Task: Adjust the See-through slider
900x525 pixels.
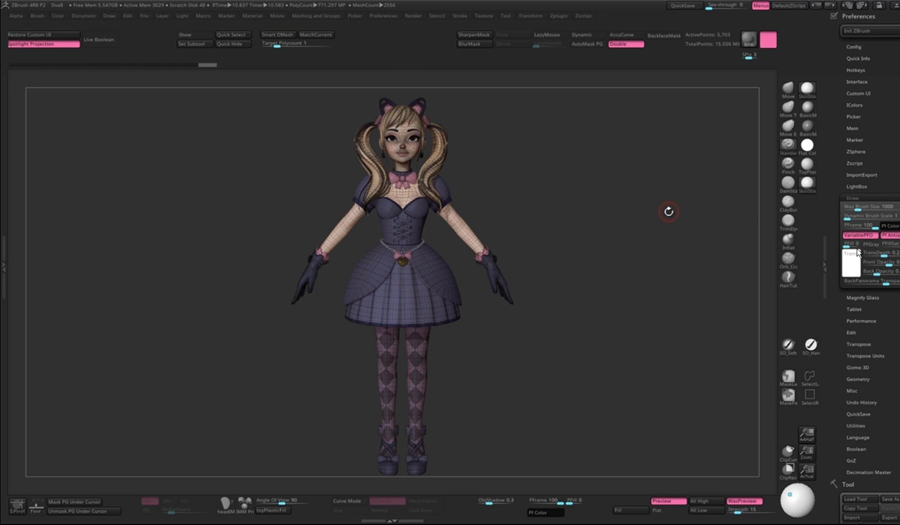Action: pyautogui.click(x=725, y=6)
